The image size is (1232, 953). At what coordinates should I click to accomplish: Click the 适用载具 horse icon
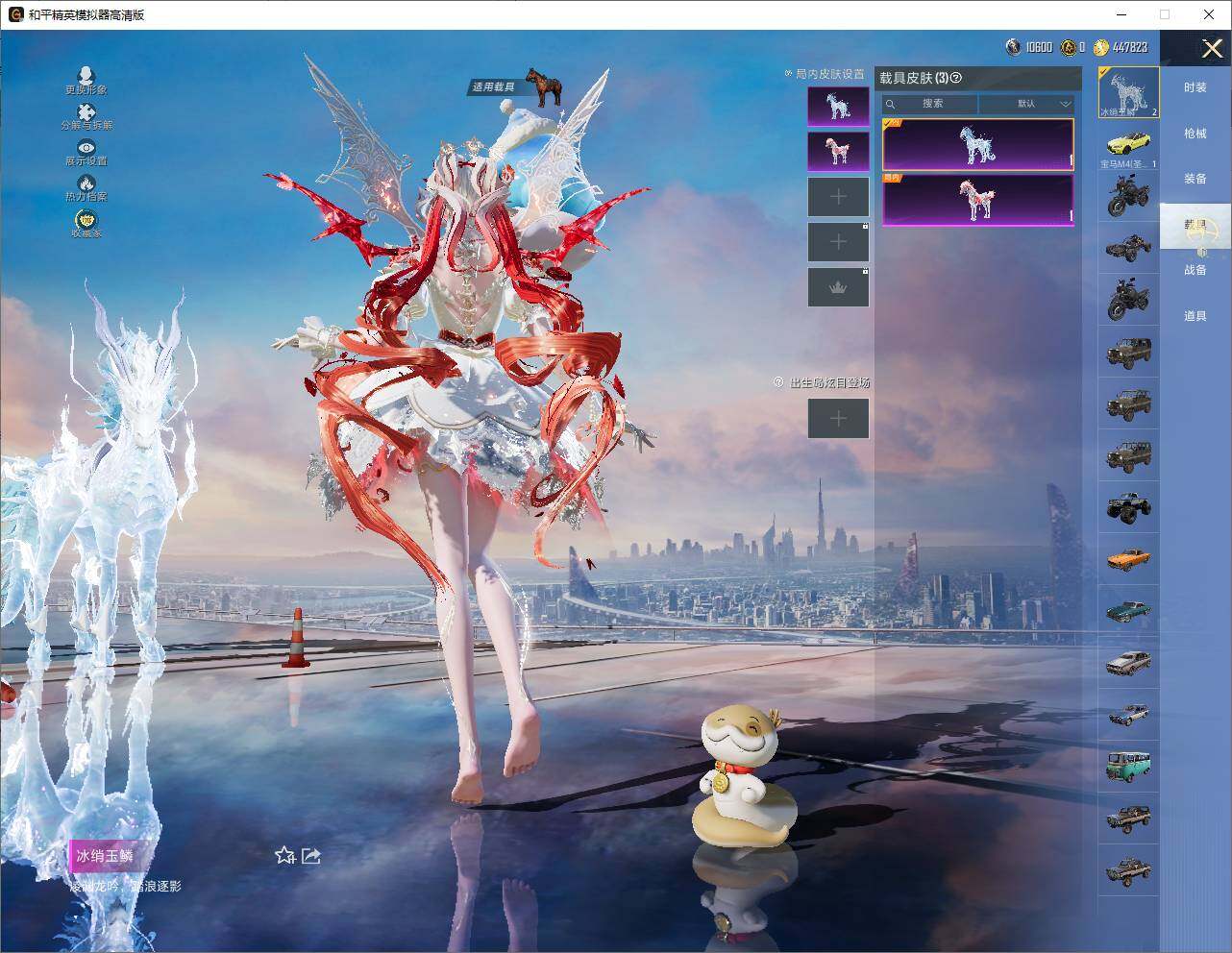click(543, 86)
